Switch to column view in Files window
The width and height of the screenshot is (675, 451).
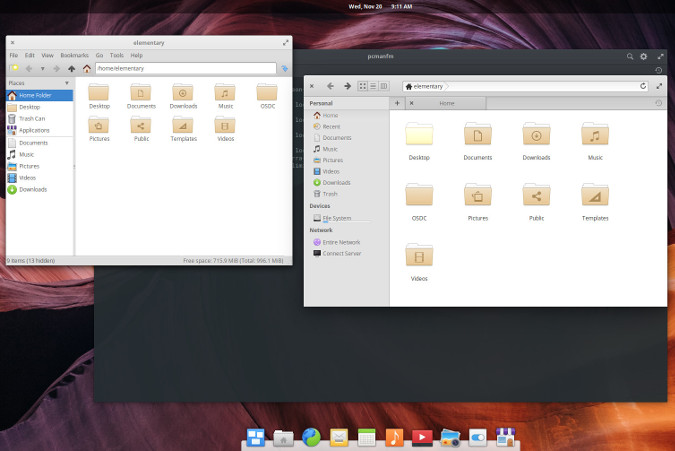click(383, 86)
